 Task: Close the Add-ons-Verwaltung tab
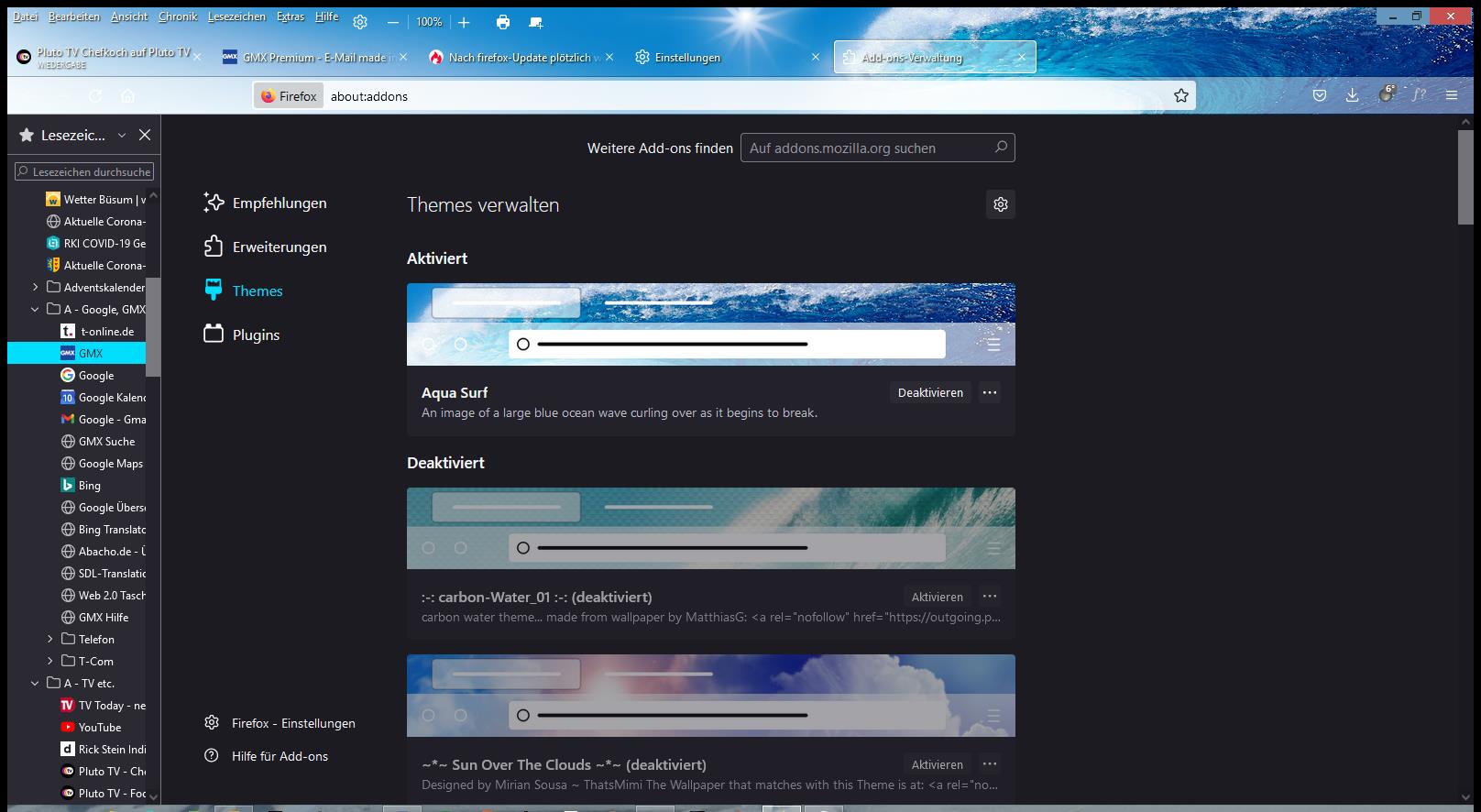pos(1022,57)
